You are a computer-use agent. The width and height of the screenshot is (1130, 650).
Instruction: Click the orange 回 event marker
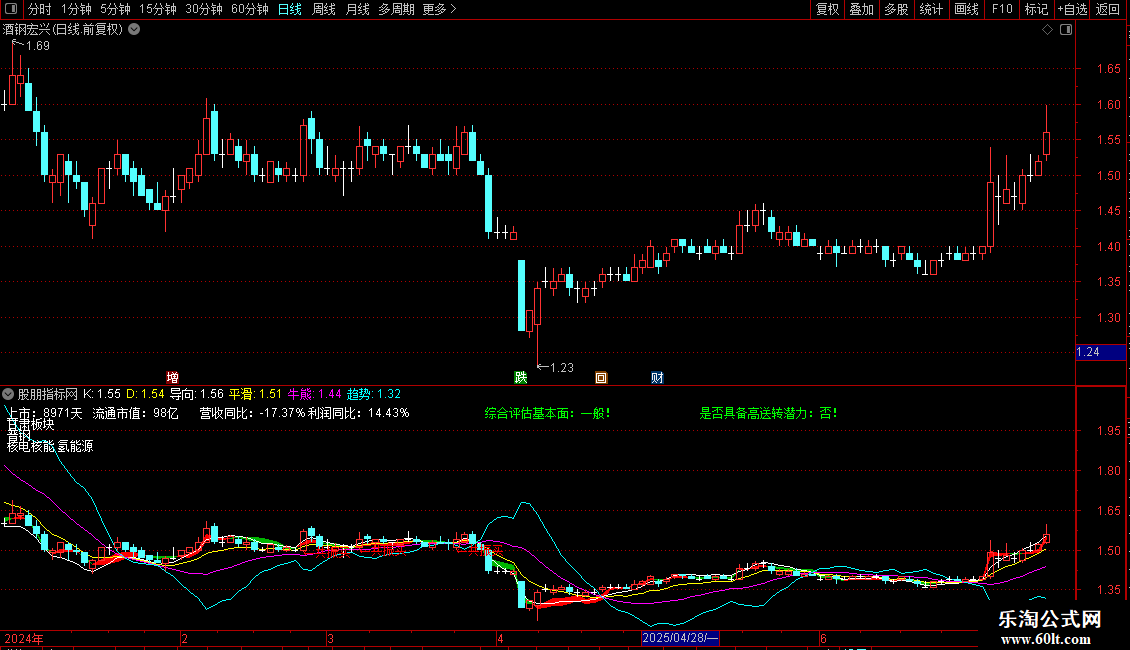tap(601, 377)
